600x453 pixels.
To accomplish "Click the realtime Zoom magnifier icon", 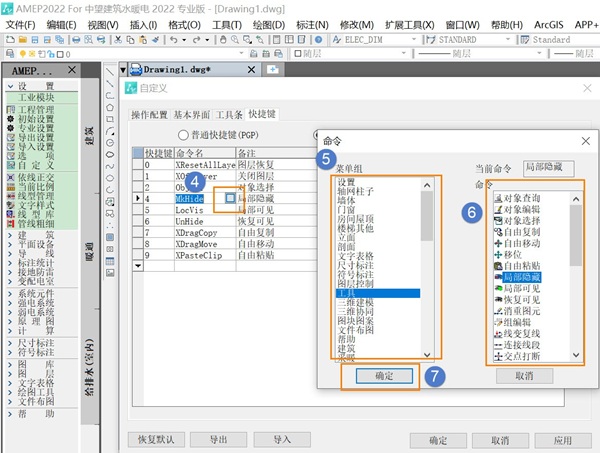I will point(235,39).
